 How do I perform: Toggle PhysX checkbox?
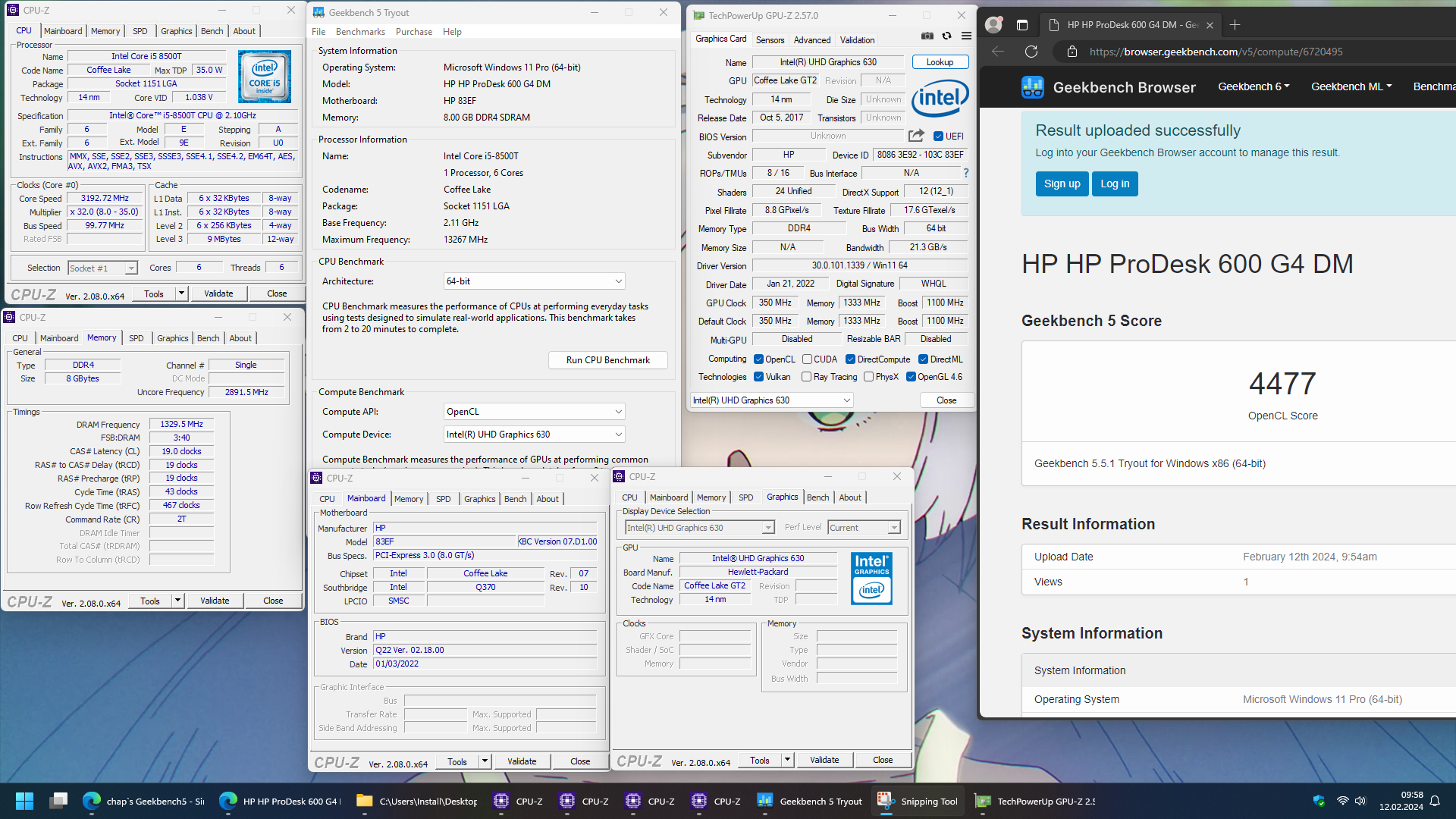869,377
